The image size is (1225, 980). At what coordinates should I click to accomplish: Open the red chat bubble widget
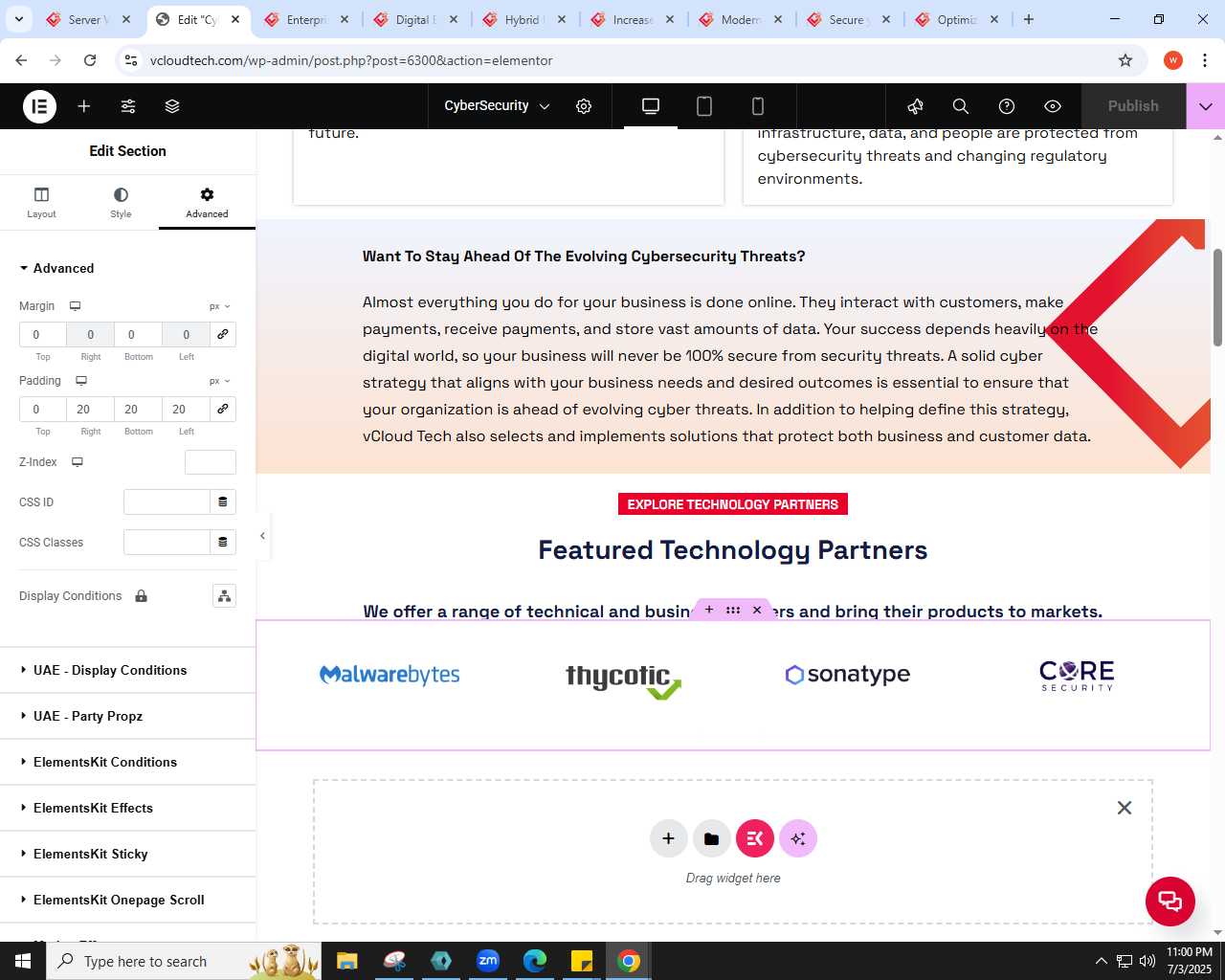point(1170,902)
